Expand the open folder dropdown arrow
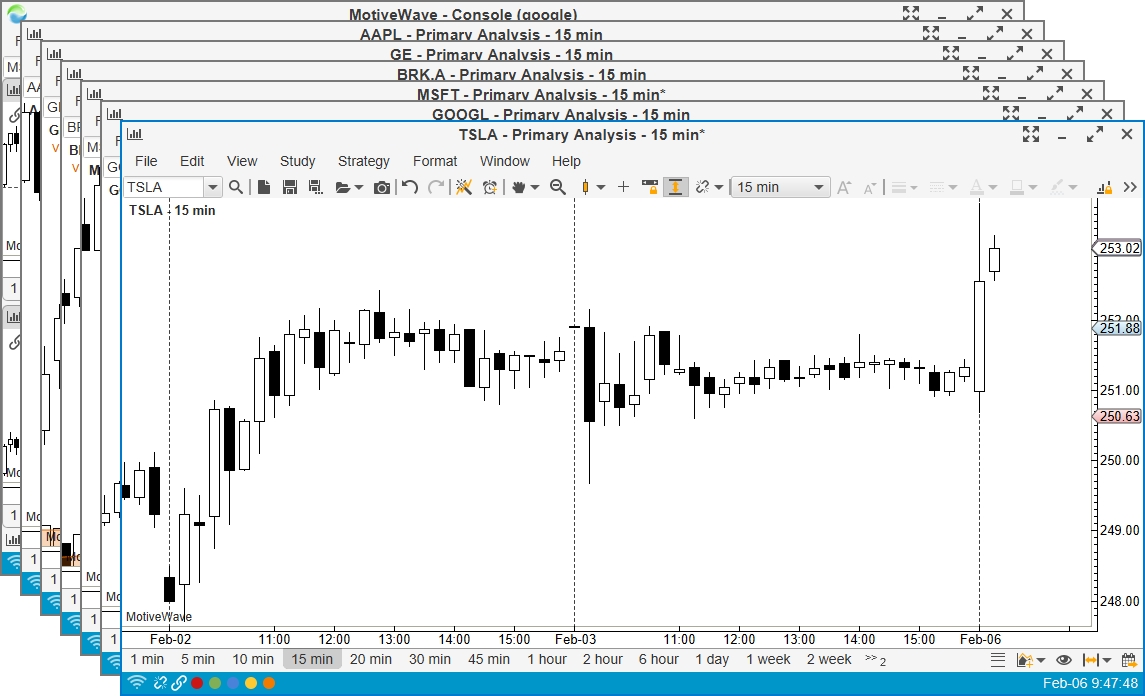The width and height of the screenshot is (1145, 696). pyautogui.click(x=359, y=188)
